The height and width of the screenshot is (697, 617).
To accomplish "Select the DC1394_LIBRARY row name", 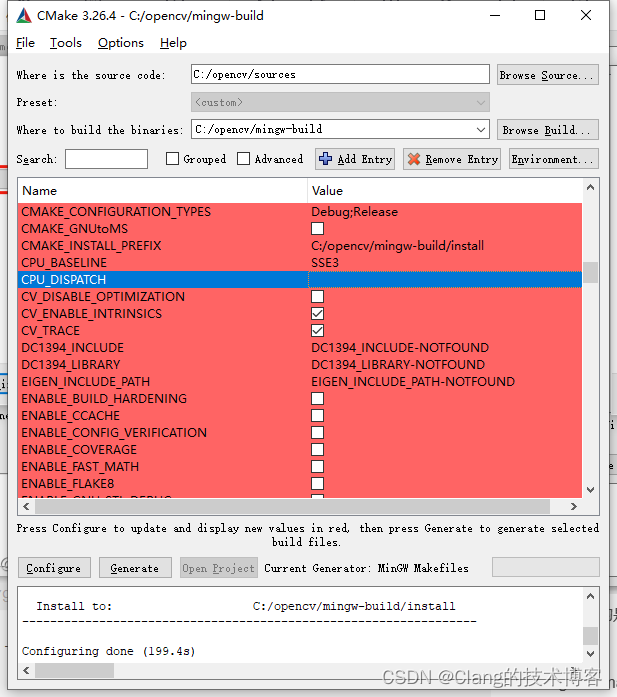I will click(x=71, y=365).
